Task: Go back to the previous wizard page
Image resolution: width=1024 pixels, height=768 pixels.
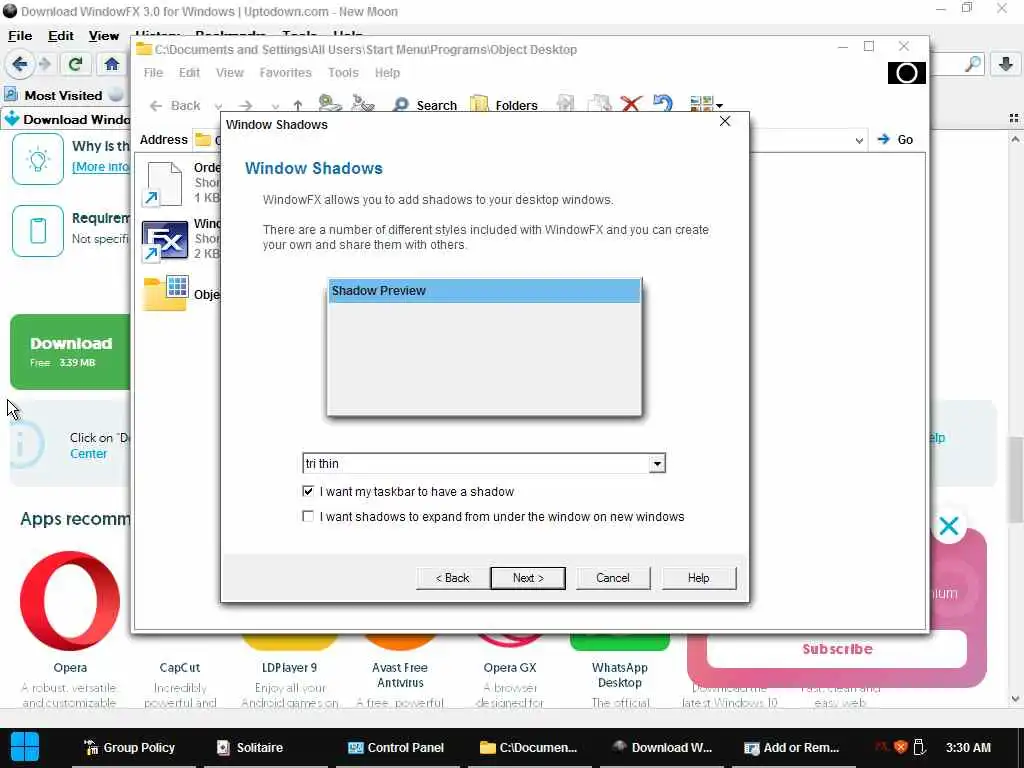Action: coord(453,578)
